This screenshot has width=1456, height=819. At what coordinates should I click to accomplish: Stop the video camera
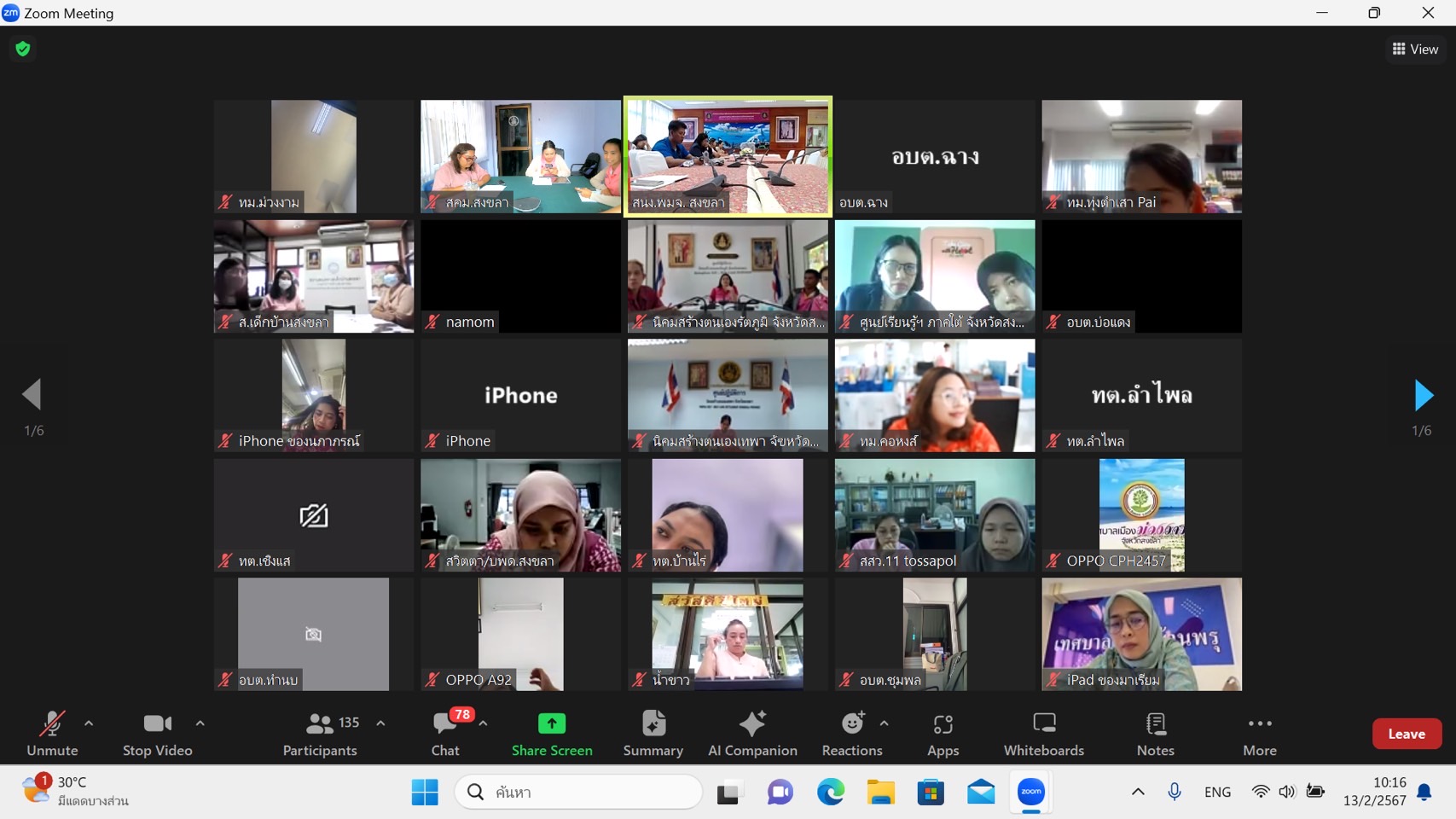pyautogui.click(x=158, y=734)
